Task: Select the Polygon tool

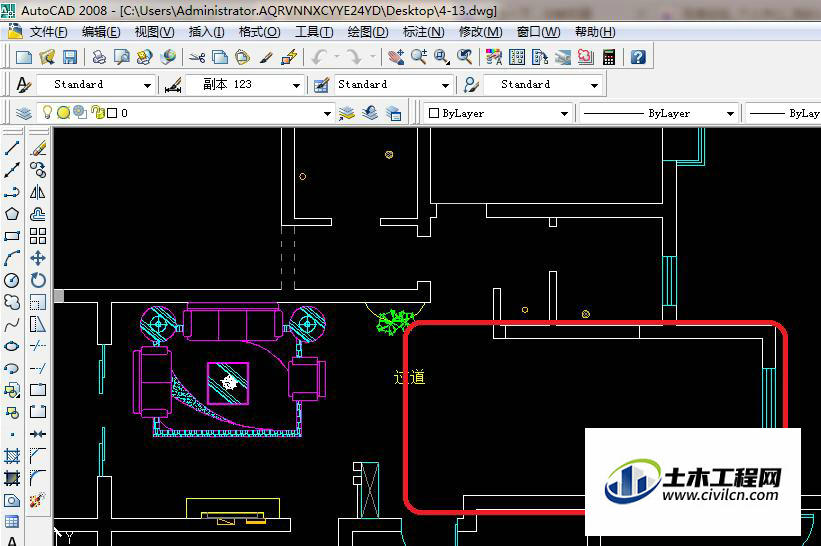Action: coord(12,214)
